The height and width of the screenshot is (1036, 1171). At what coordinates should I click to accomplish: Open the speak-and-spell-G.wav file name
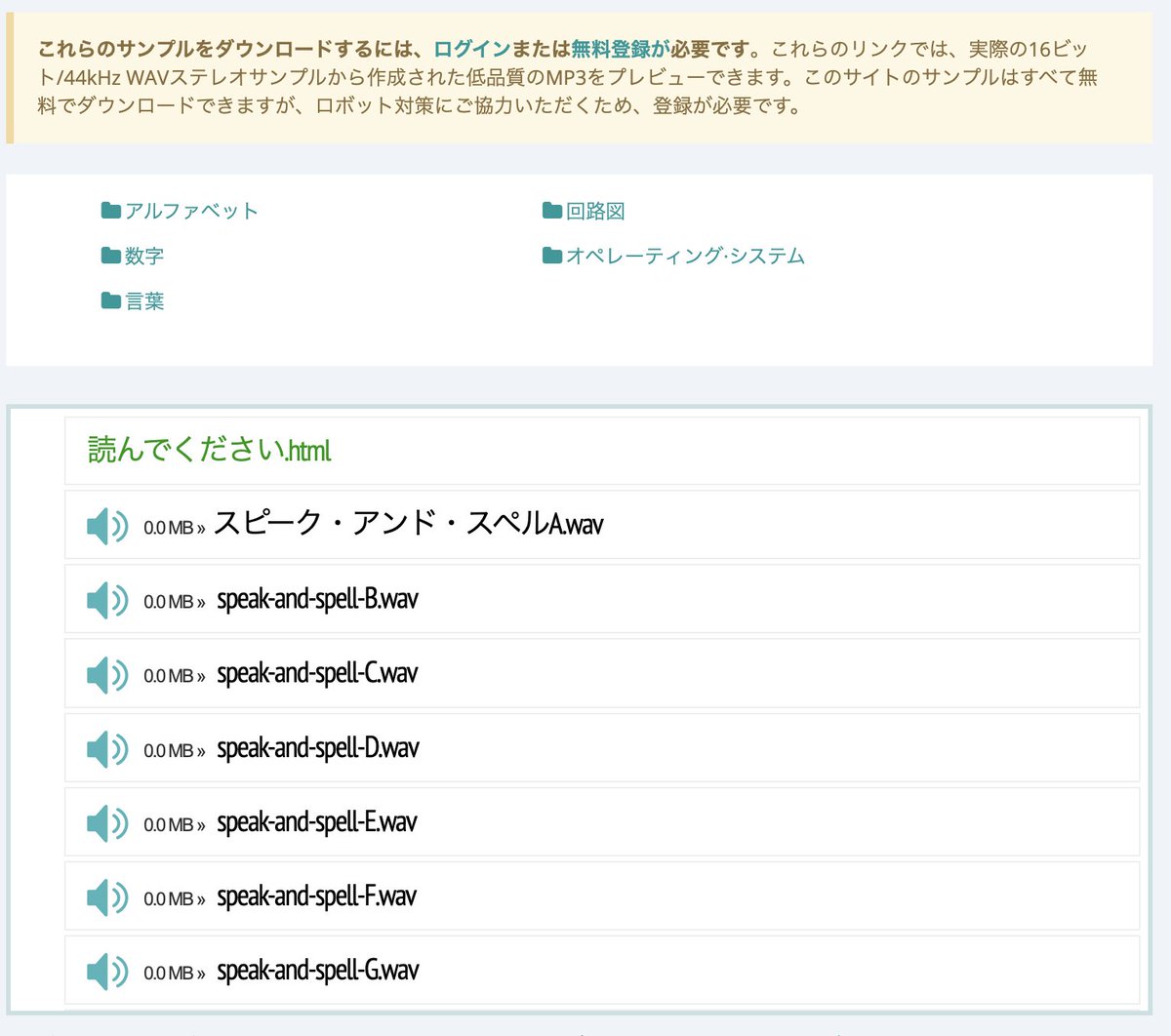point(318,971)
